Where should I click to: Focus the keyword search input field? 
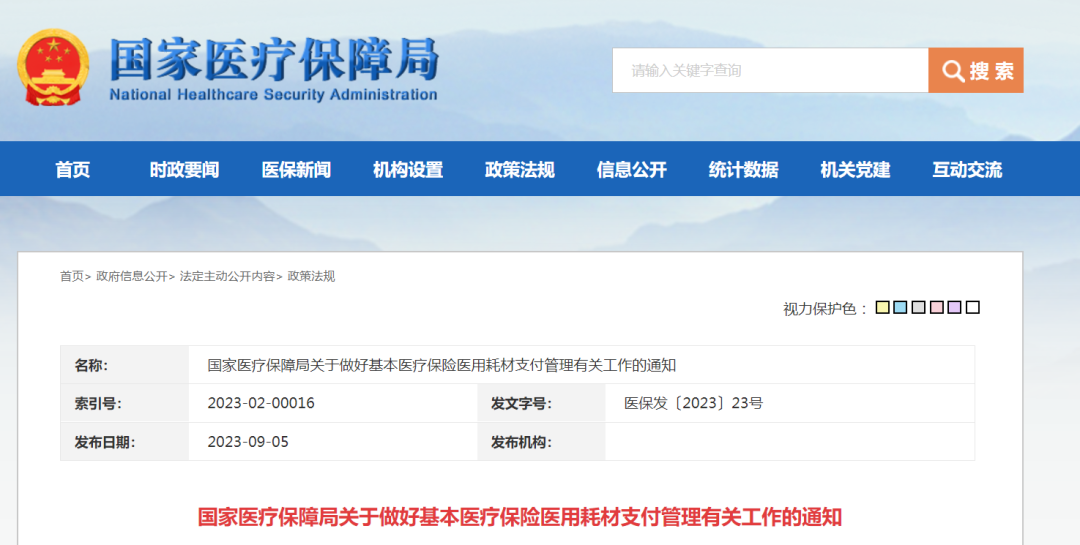(770, 70)
